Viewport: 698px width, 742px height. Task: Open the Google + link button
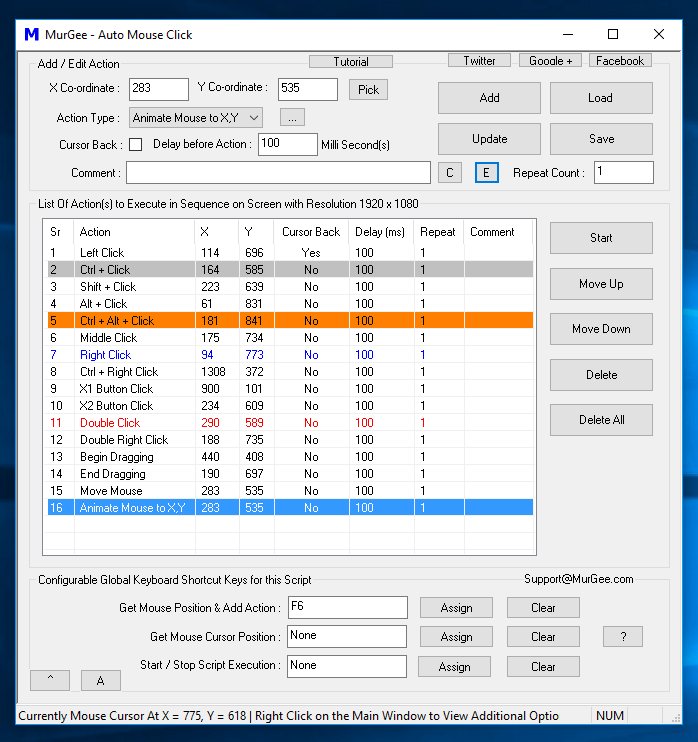pyautogui.click(x=550, y=61)
